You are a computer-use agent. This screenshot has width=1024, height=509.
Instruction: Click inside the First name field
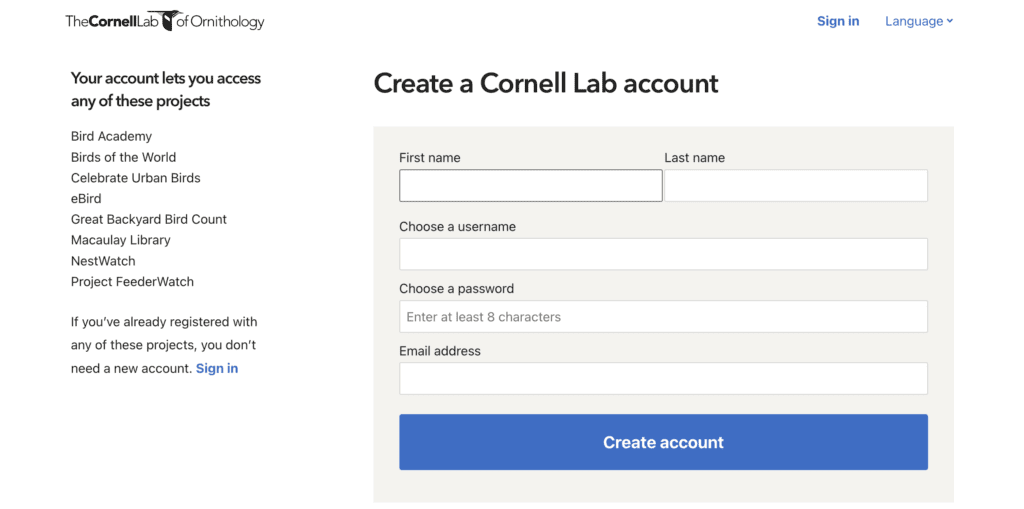(530, 186)
